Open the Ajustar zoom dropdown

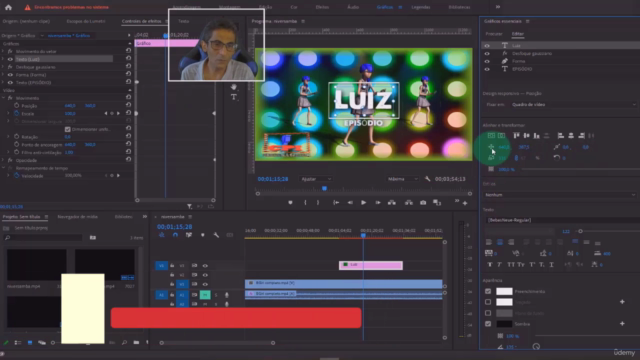tap(316, 179)
